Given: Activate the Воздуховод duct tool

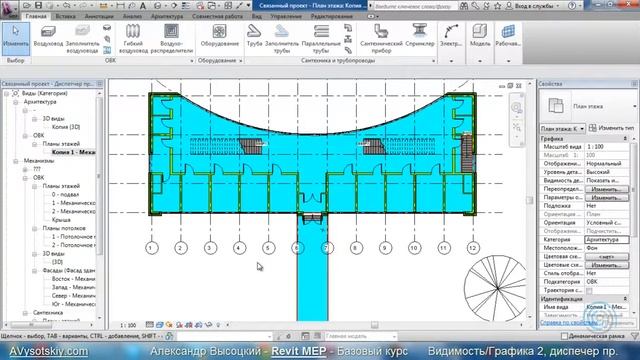Looking at the screenshot, I should coord(48,36).
